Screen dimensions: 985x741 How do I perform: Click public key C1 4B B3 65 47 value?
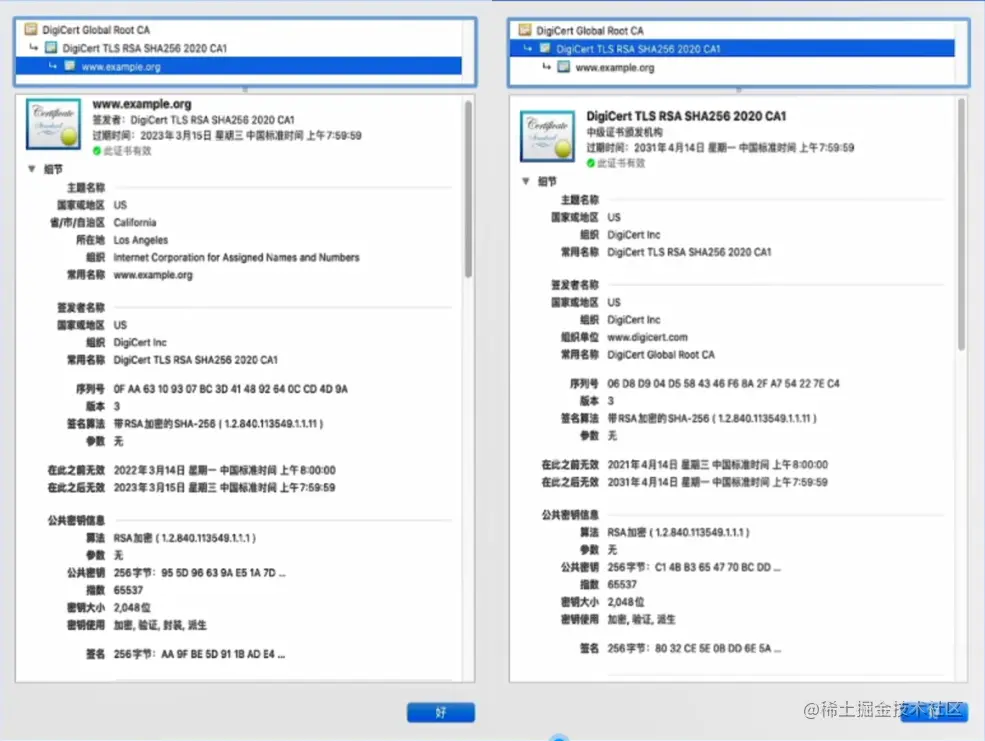coord(694,567)
